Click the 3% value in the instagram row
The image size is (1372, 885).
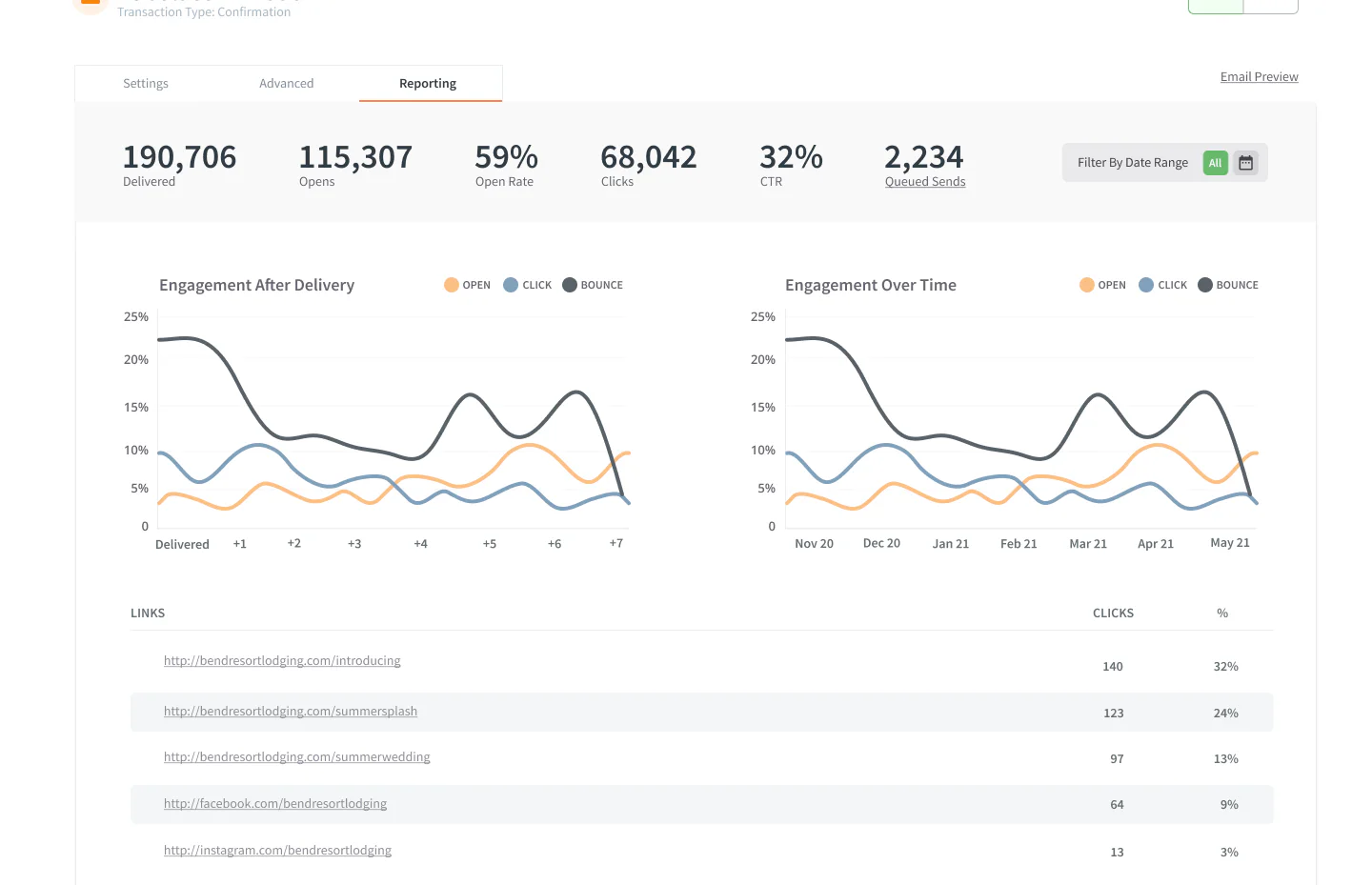(1229, 853)
